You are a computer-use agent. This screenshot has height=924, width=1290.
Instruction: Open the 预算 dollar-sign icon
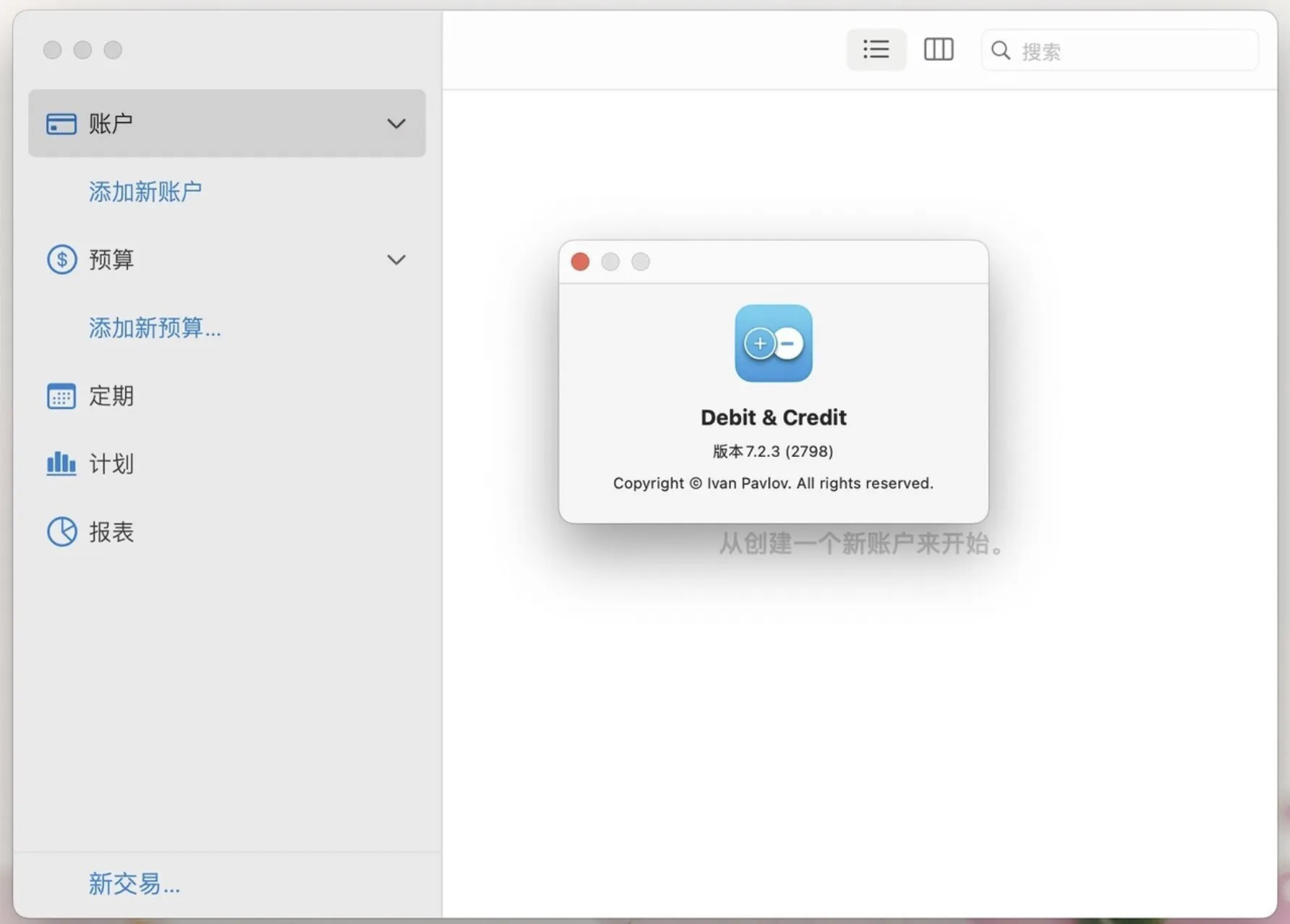coord(61,260)
